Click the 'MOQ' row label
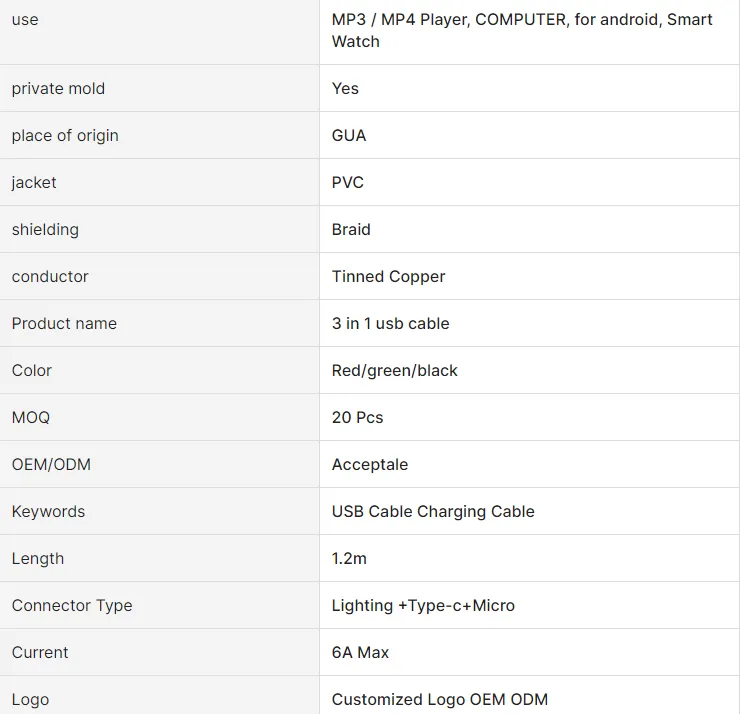740x714 pixels. pyautogui.click(x=31, y=417)
